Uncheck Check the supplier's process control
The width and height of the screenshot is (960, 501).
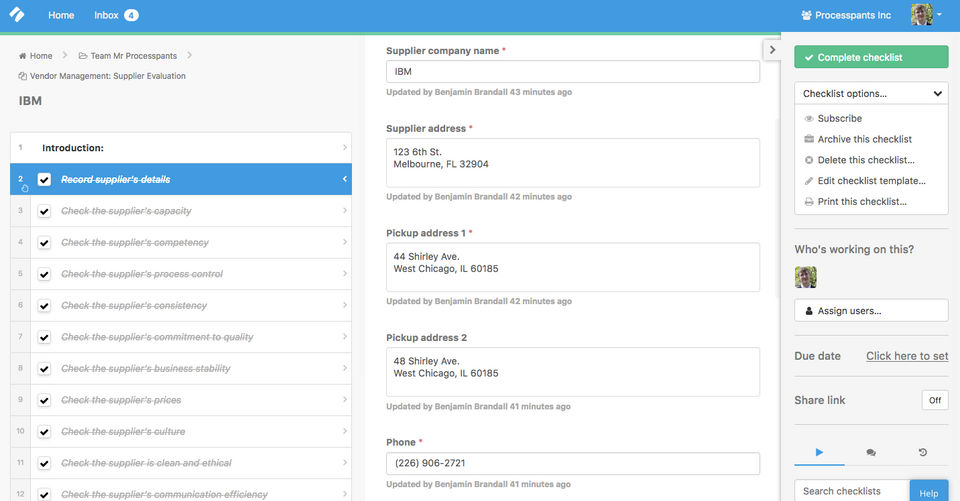(x=44, y=274)
